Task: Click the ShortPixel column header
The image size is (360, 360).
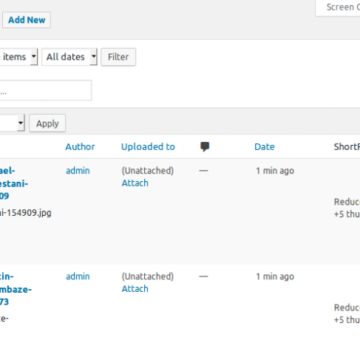Action: 347,147
